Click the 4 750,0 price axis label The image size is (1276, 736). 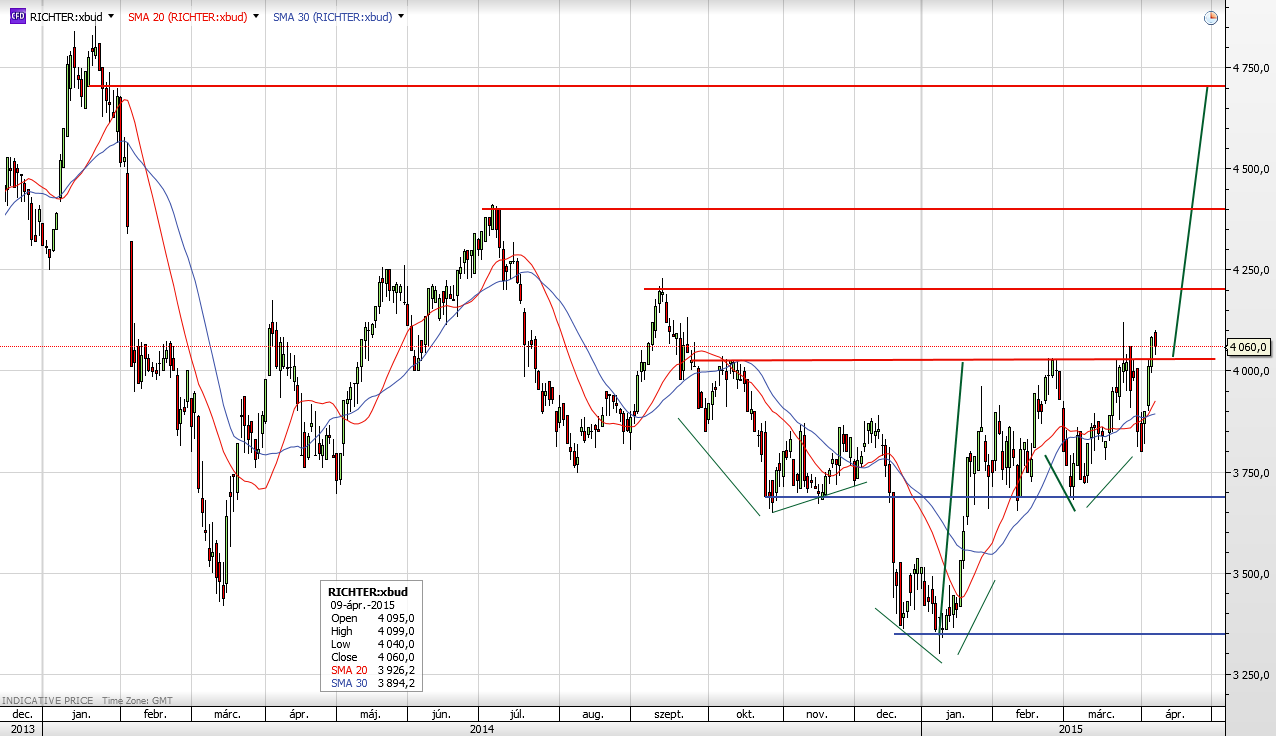tap(1252, 68)
